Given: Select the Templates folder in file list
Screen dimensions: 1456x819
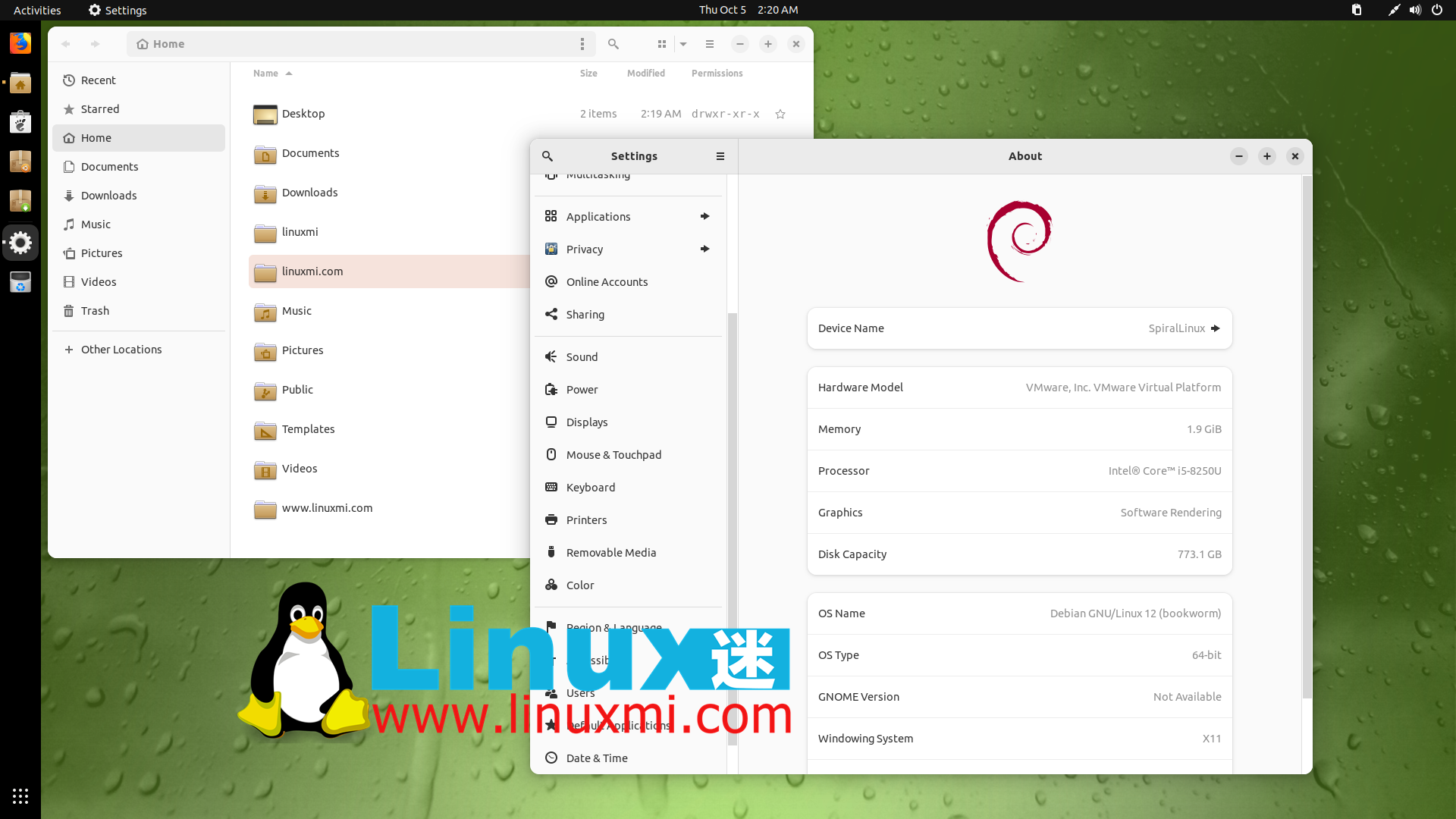Looking at the screenshot, I should point(389,429).
